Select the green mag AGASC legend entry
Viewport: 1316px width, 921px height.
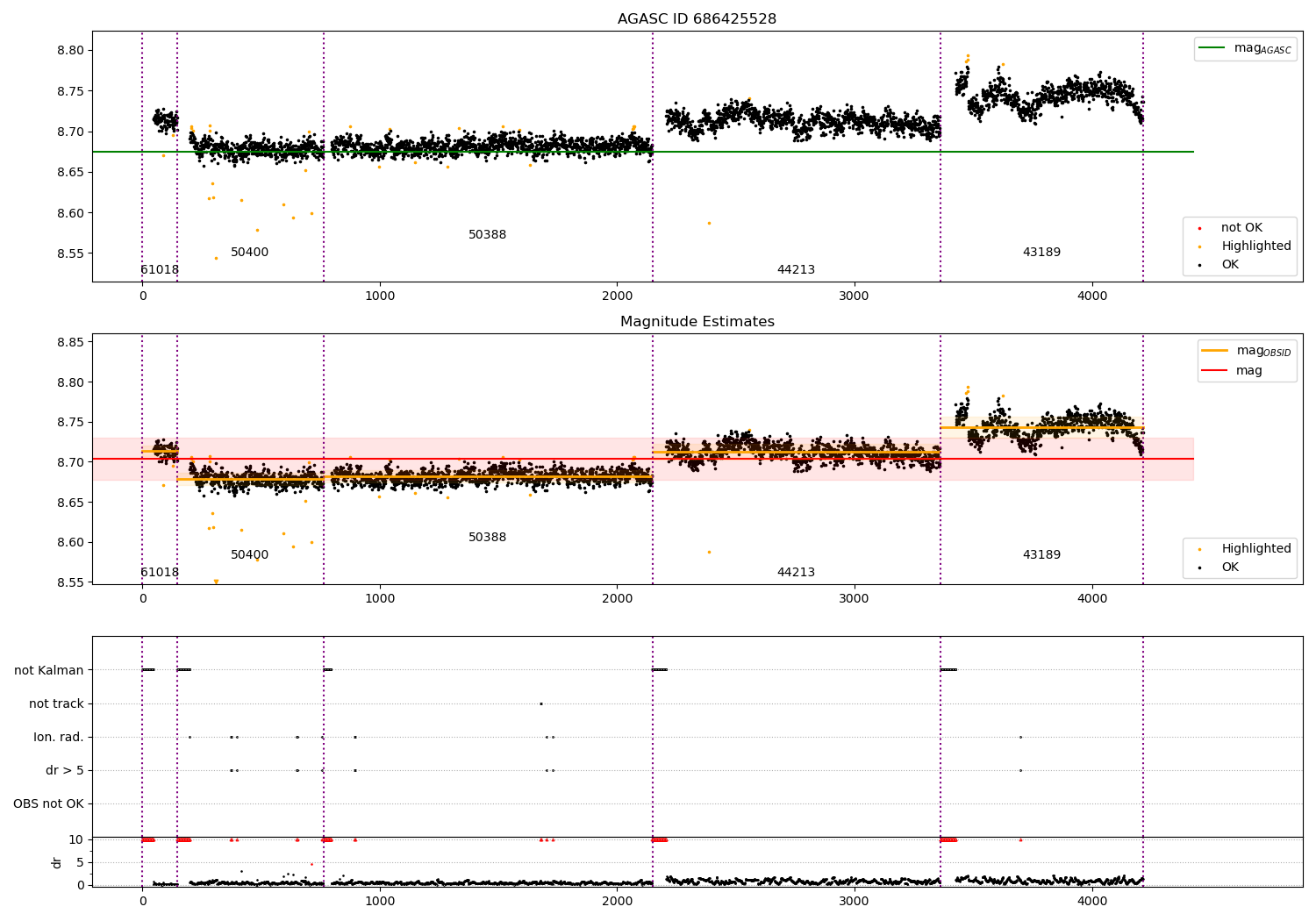point(1246,48)
